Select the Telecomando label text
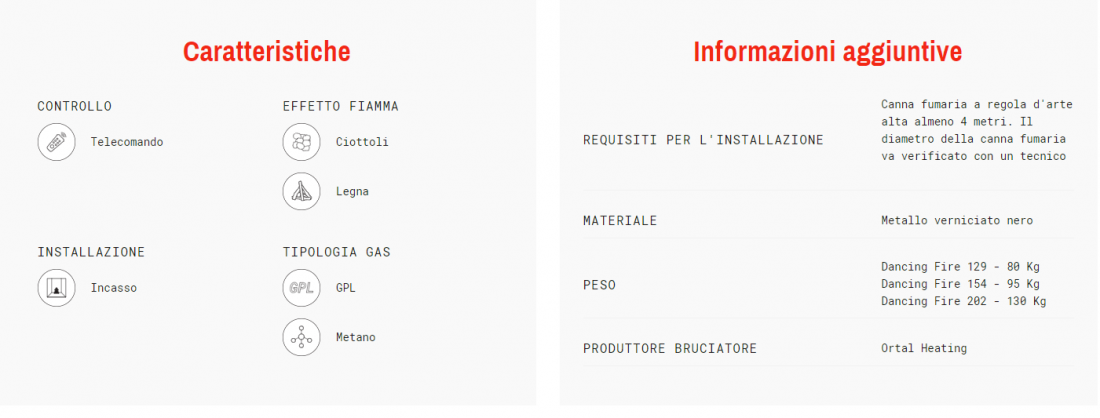The width and height of the screenshot is (1100, 418). 126,142
